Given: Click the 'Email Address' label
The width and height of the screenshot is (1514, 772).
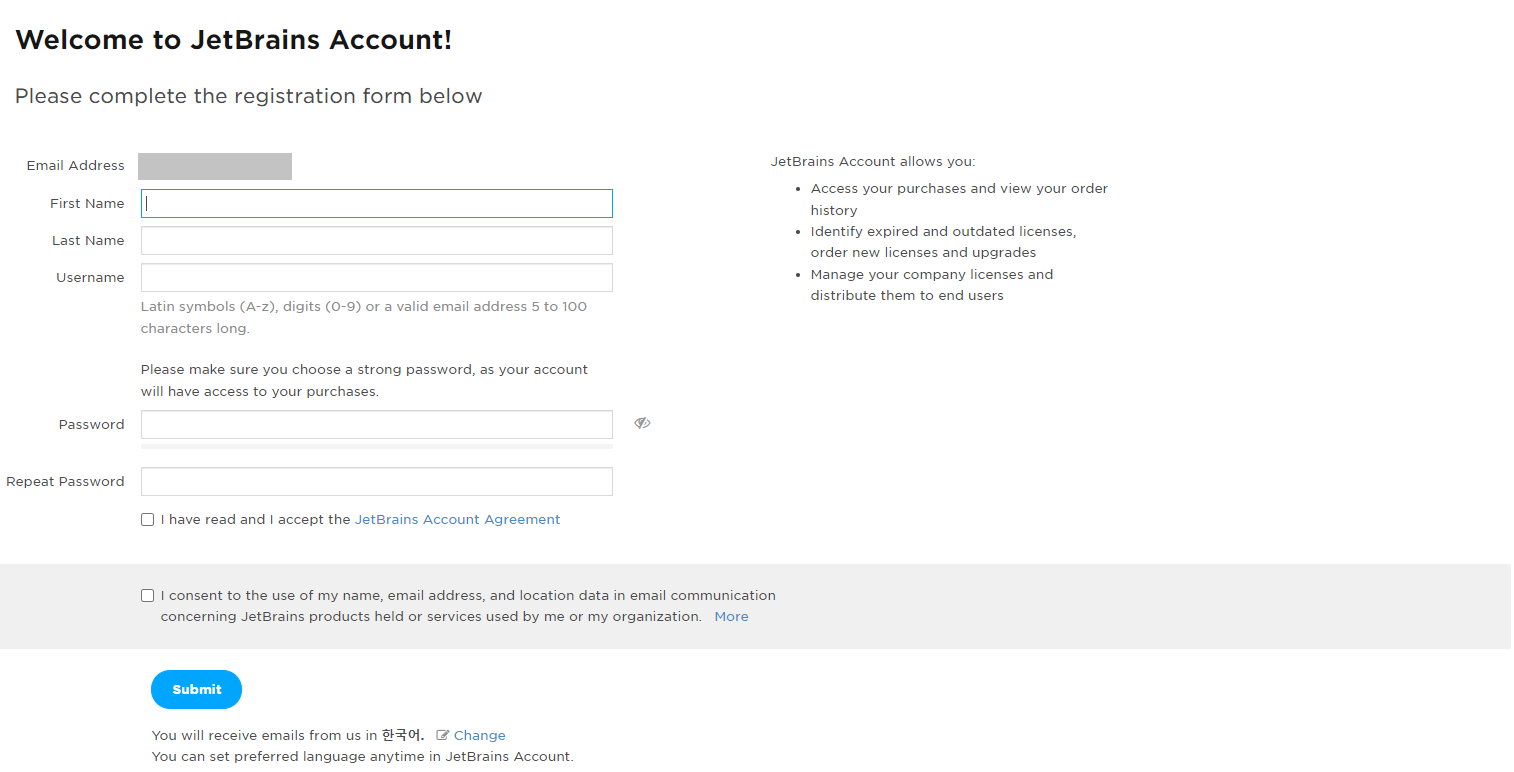Looking at the screenshot, I should click(x=76, y=165).
